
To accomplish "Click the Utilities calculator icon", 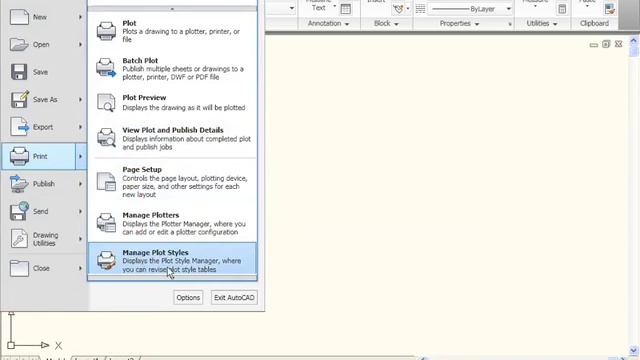I will (562, 9).
